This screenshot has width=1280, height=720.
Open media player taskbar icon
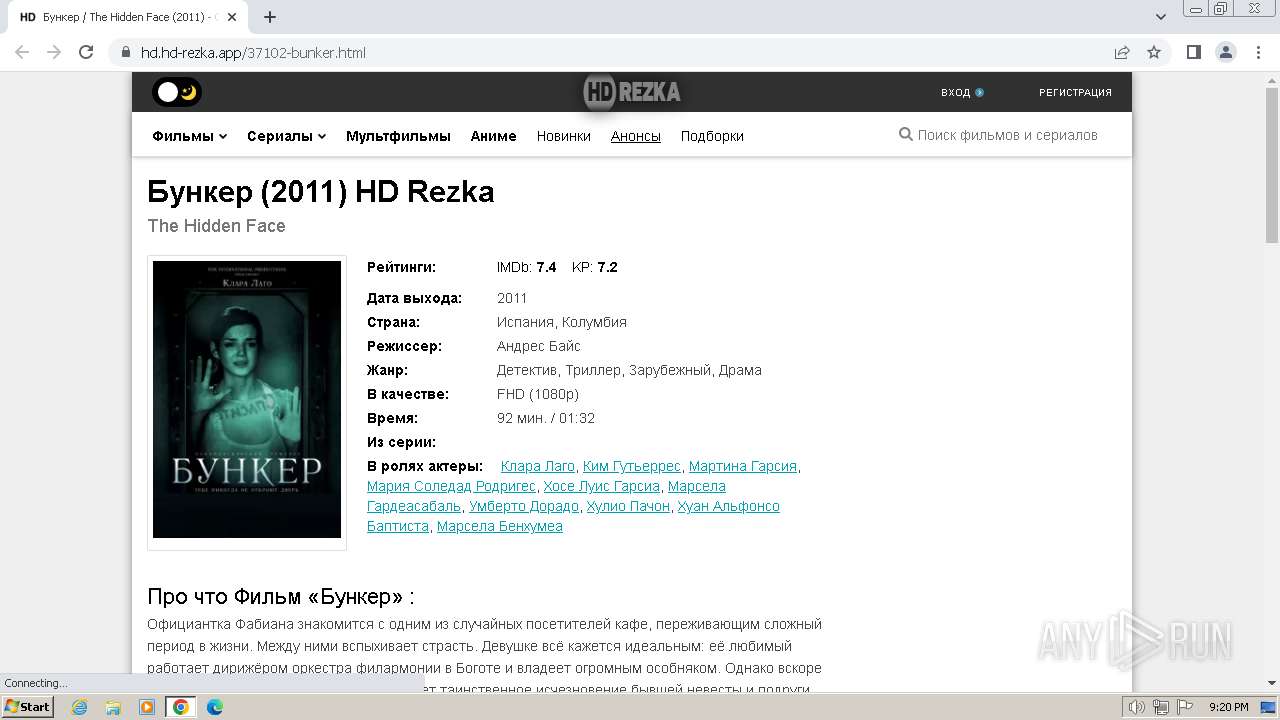147,707
